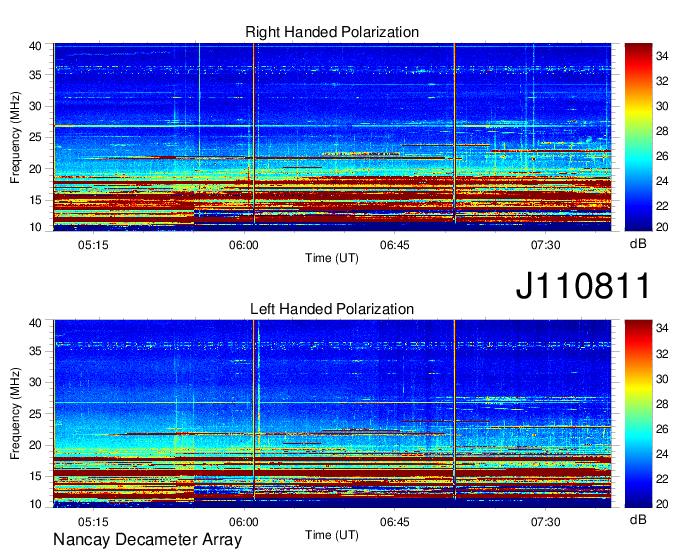Click the 'Left Handed Polarization' title

(x=332, y=309)
